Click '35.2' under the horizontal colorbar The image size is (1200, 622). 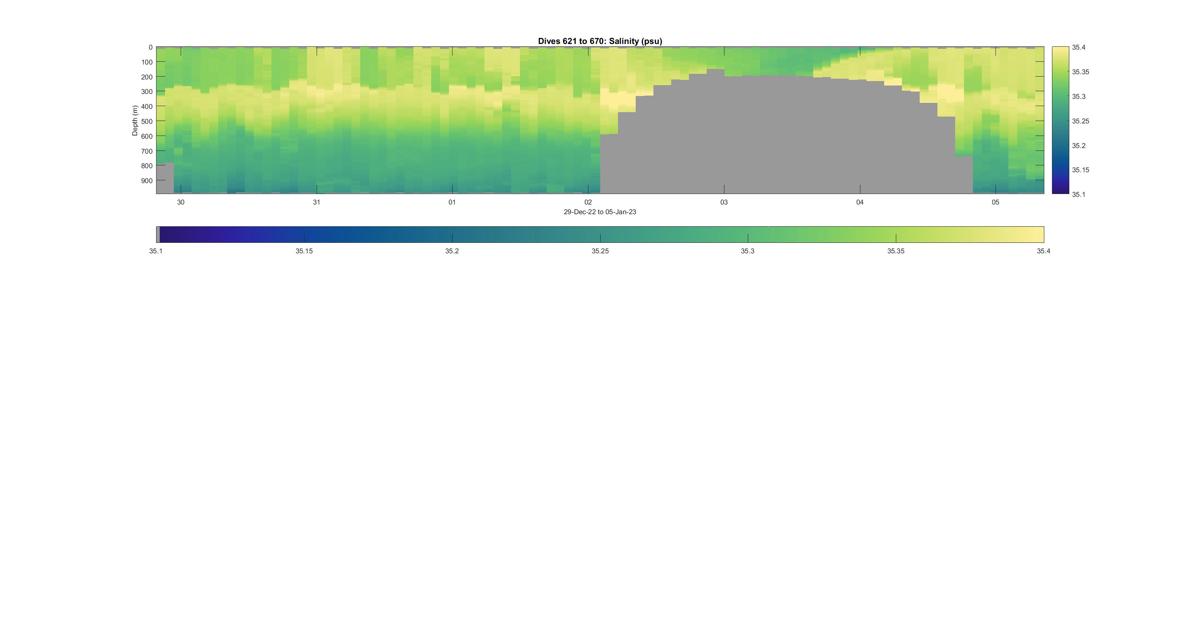(x=452, y=251)
